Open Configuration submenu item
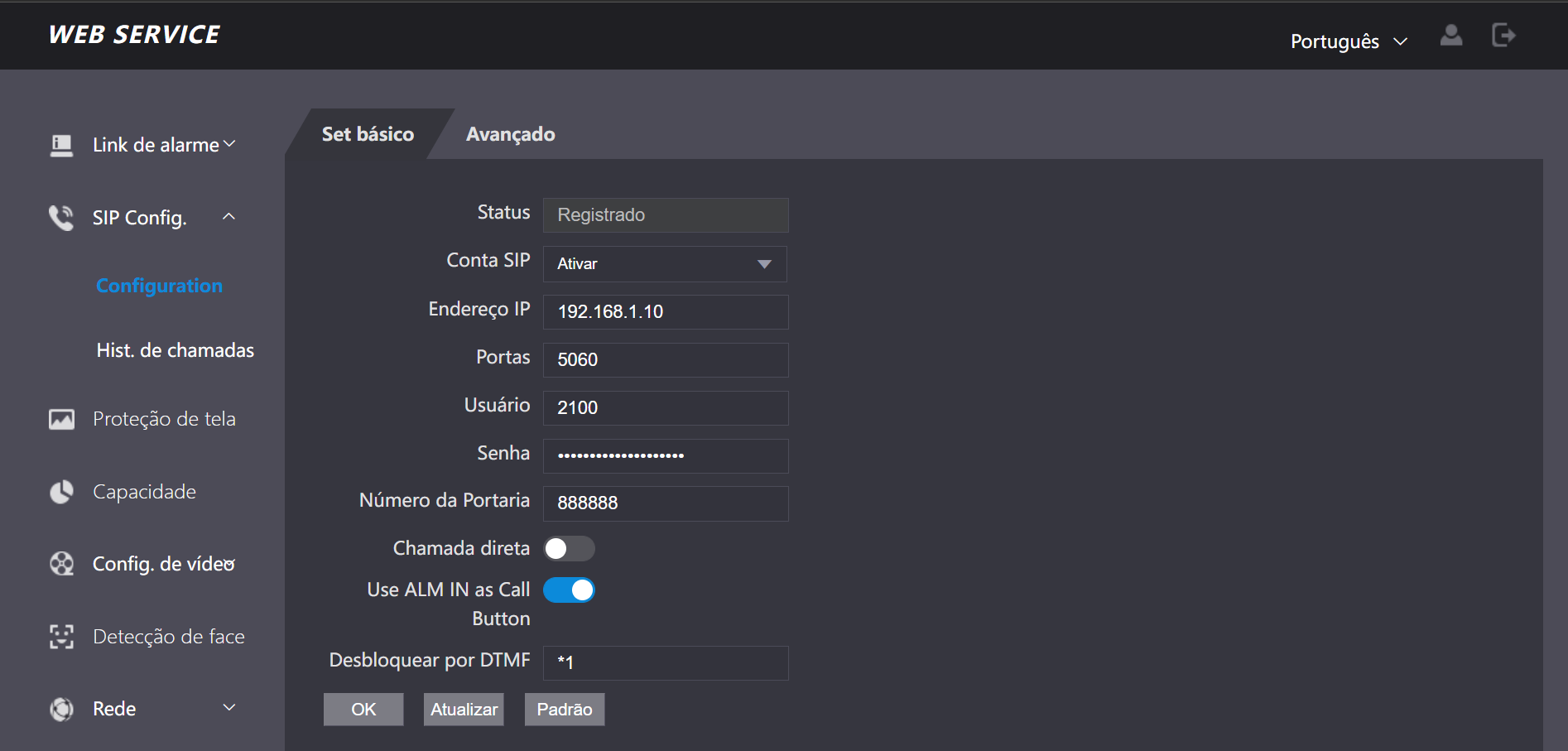 tap(159, 286)
